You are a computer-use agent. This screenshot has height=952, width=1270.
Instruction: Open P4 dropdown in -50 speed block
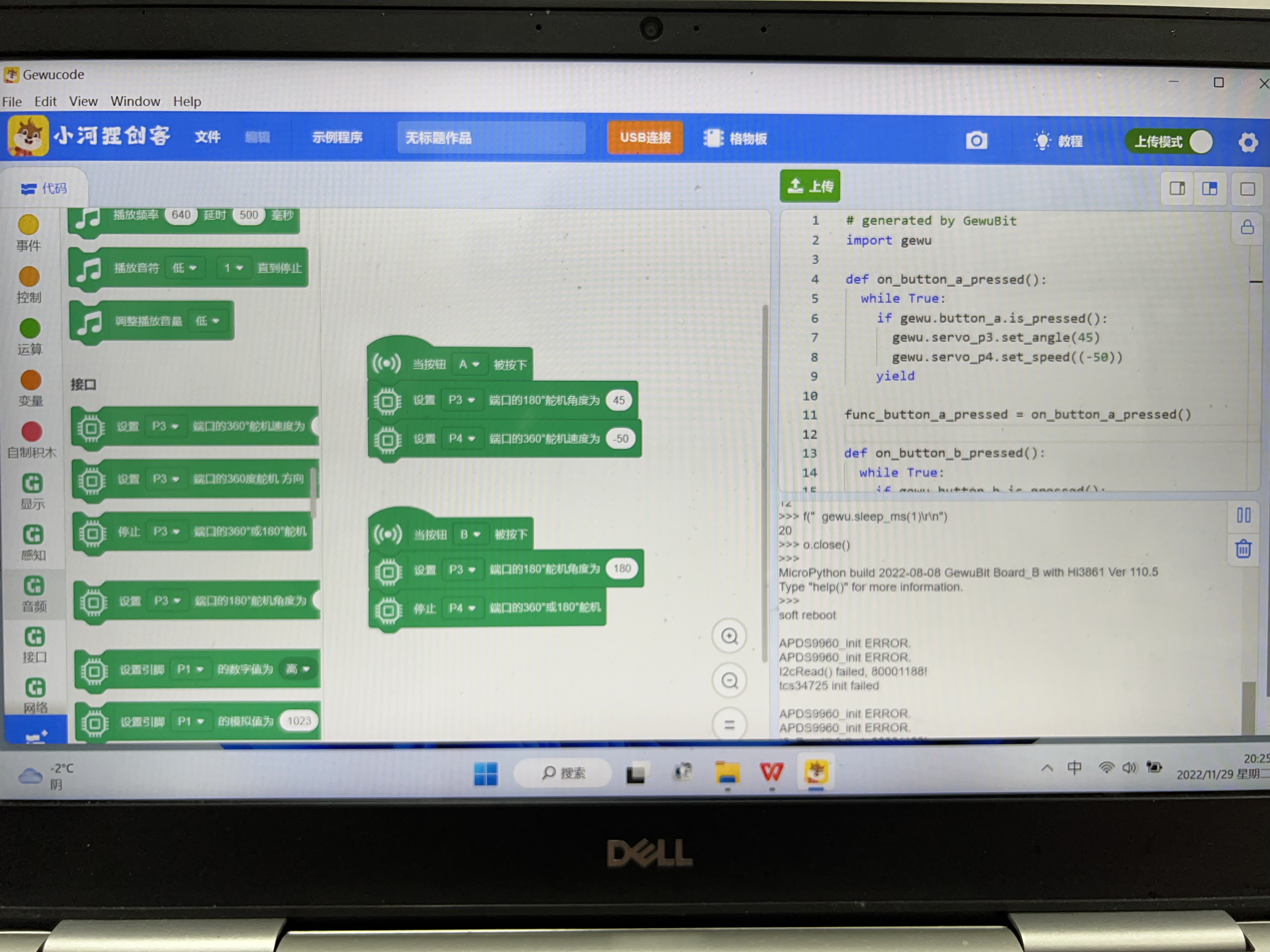coord(462,439)
